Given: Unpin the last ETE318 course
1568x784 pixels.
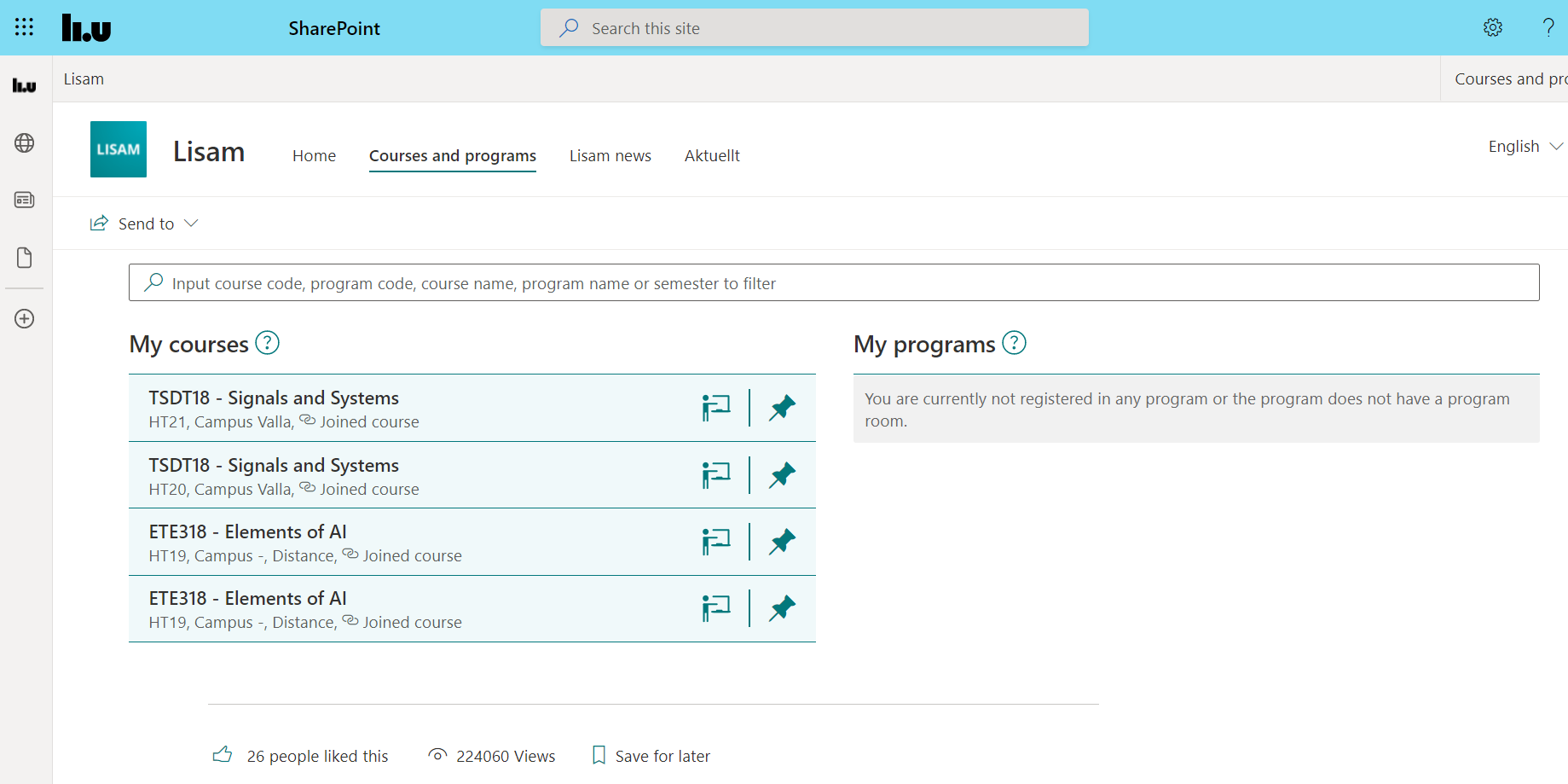Looking at the screenshot, I should click(x=782, y=608).
